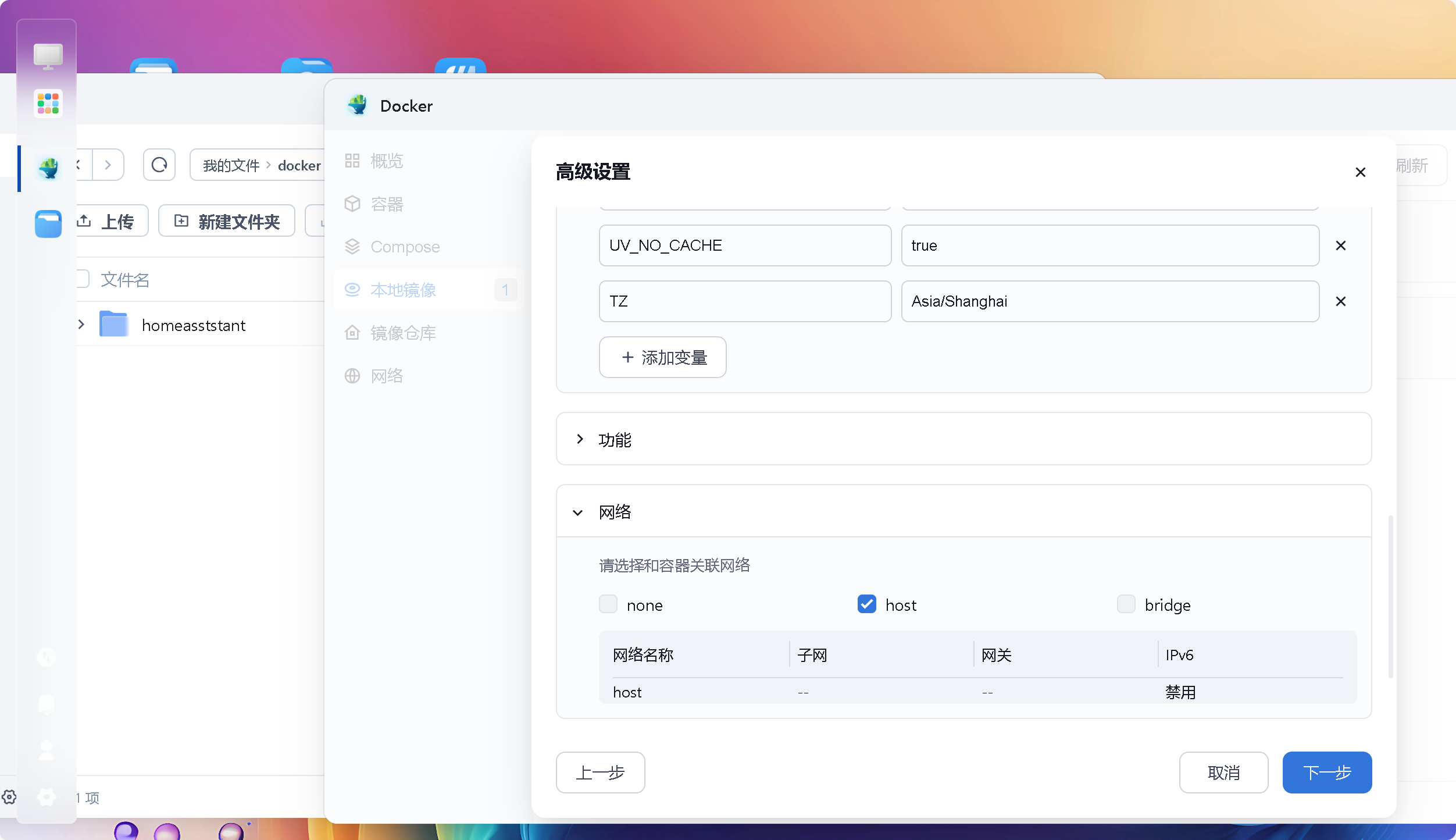This screenshot has width=1456, height=840.
Task: Go back with 上一步 button
Action: [600, 773]
